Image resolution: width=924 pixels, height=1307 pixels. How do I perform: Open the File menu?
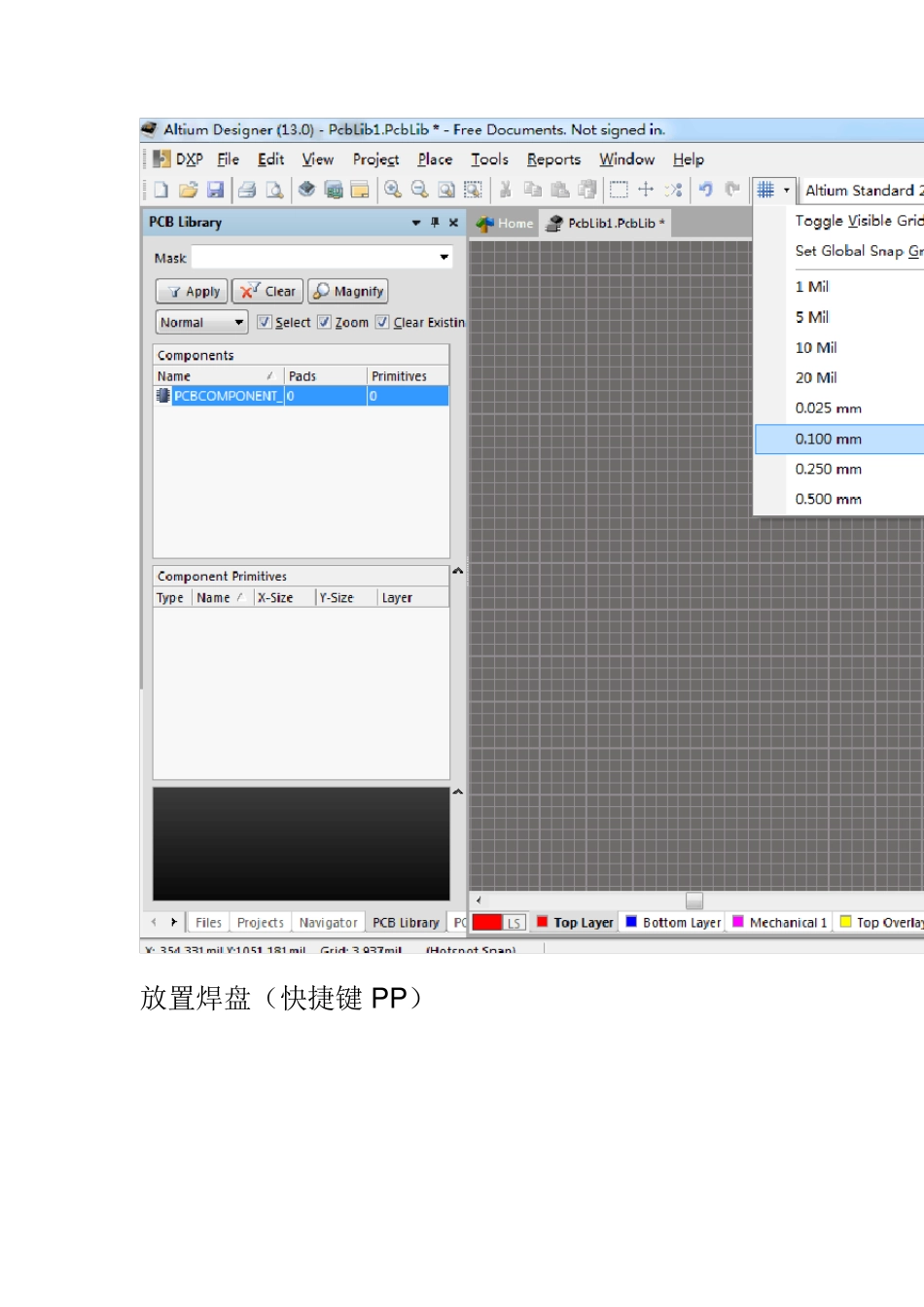228,159
